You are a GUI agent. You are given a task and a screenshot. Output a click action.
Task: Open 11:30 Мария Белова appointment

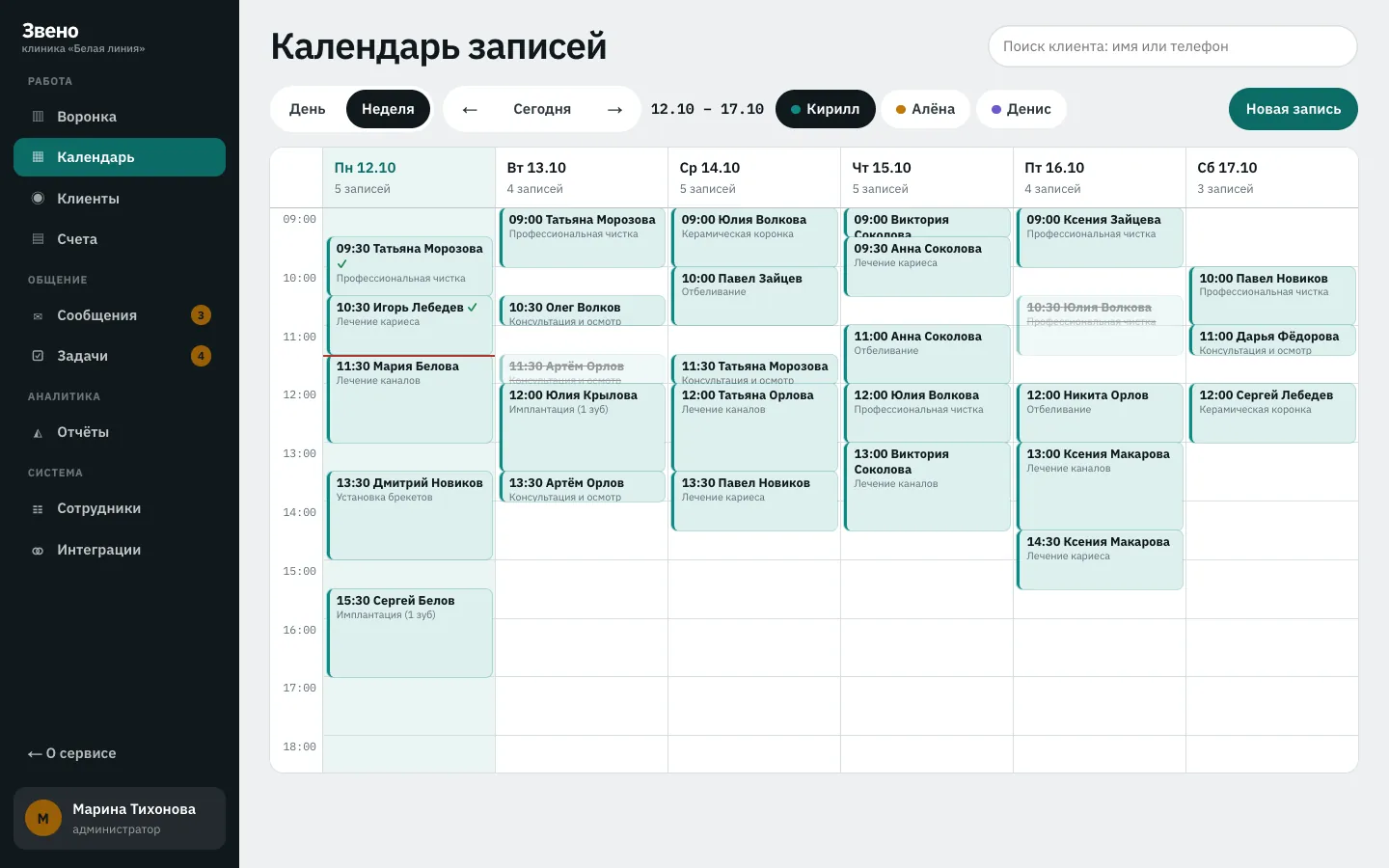(x=410, y=399)
